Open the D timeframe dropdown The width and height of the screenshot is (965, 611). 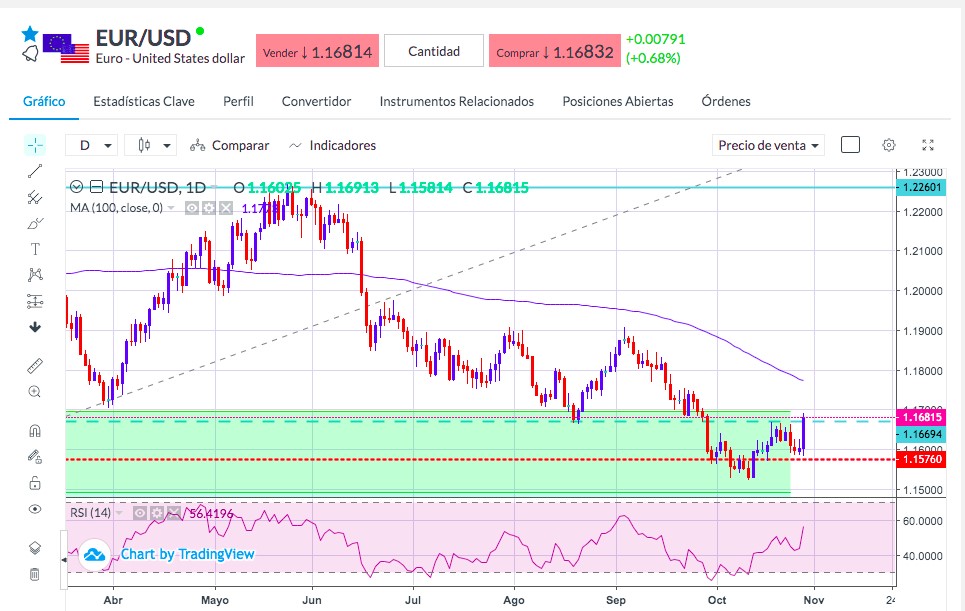click(x=91, y=145)
